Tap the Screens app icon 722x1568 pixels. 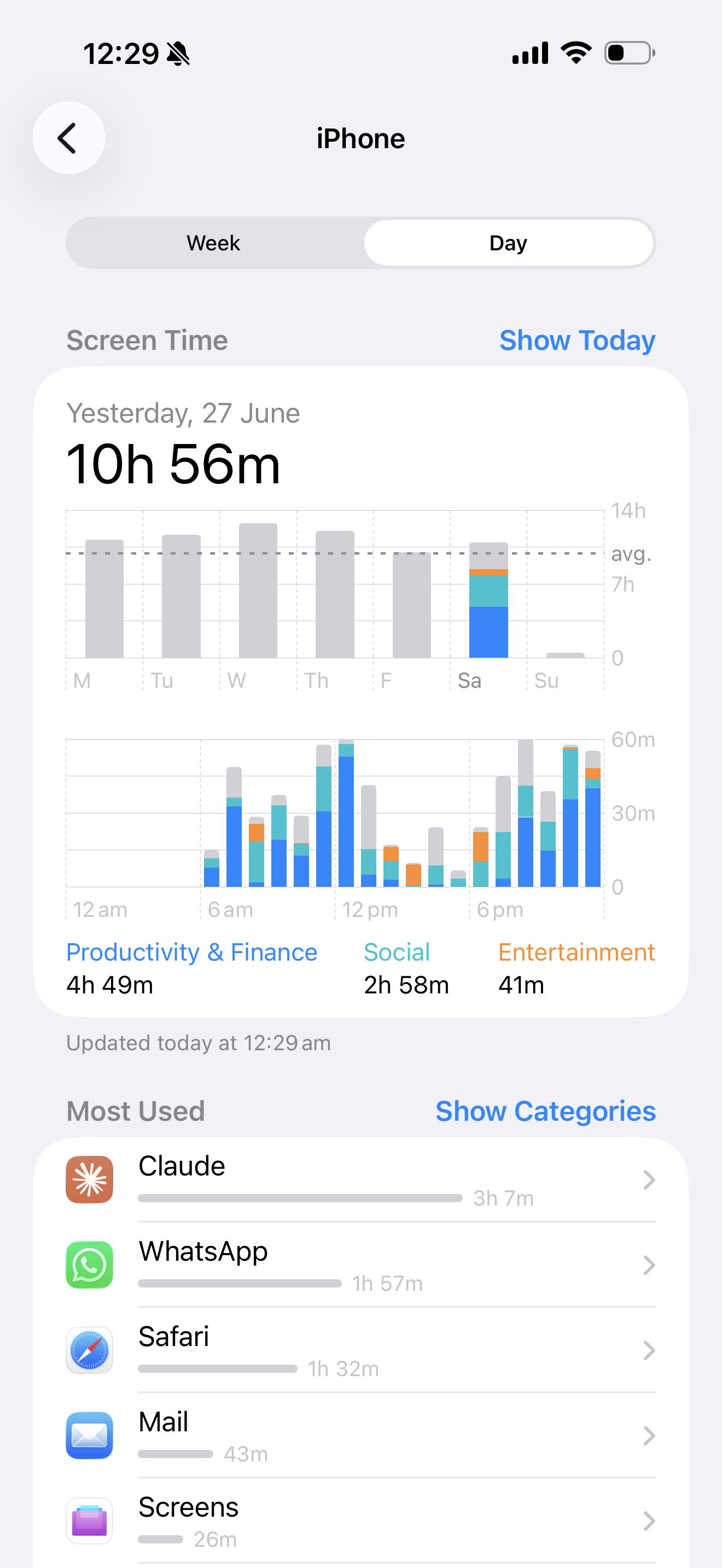(x=90, y=1520)
